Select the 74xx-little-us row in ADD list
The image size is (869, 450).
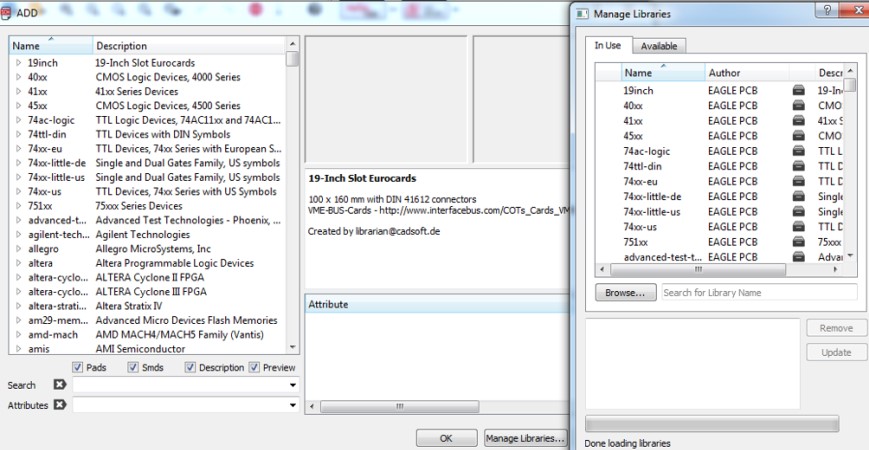coord(148,177)
